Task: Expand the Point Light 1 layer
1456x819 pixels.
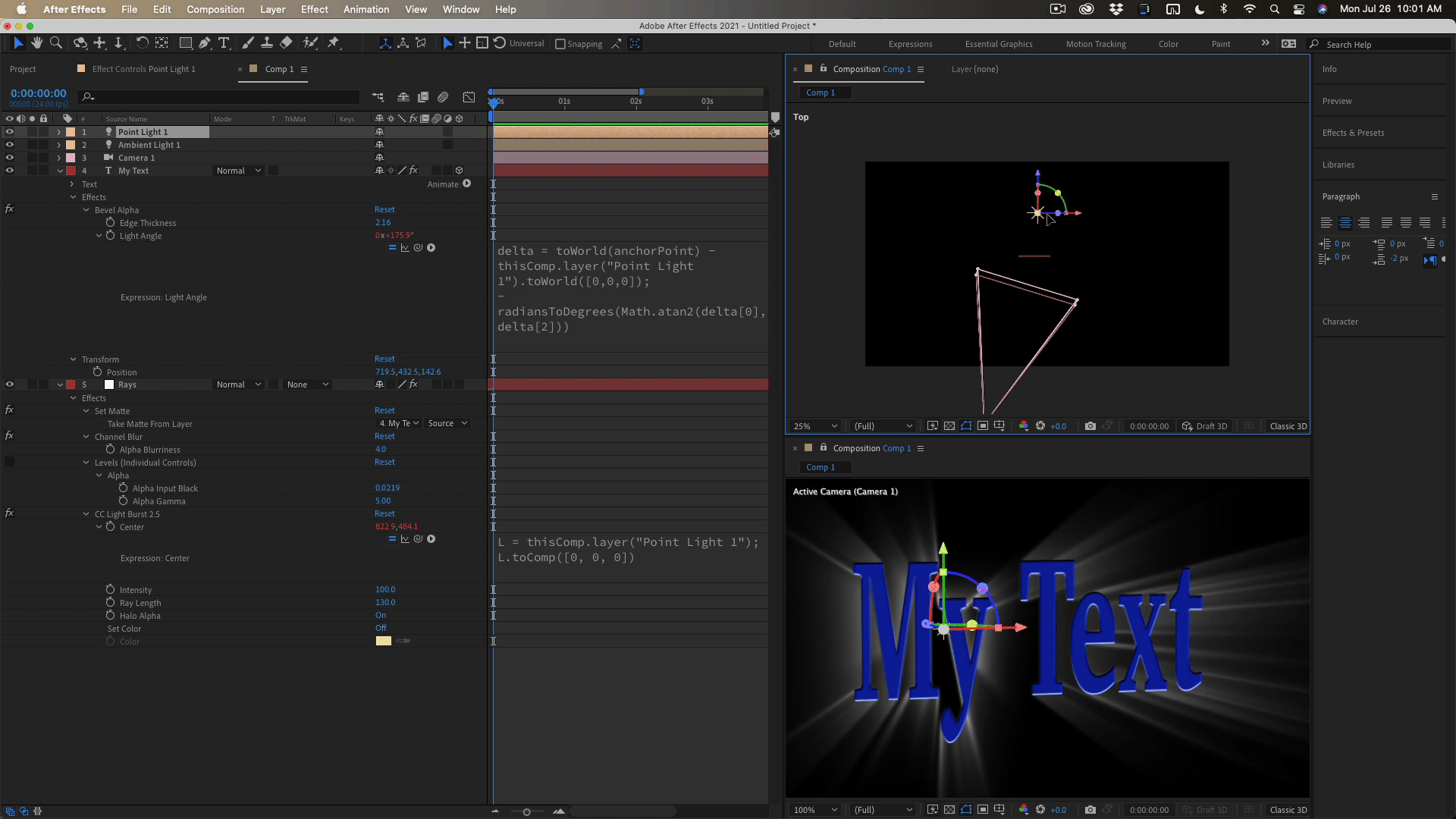Action: [59, 132]
